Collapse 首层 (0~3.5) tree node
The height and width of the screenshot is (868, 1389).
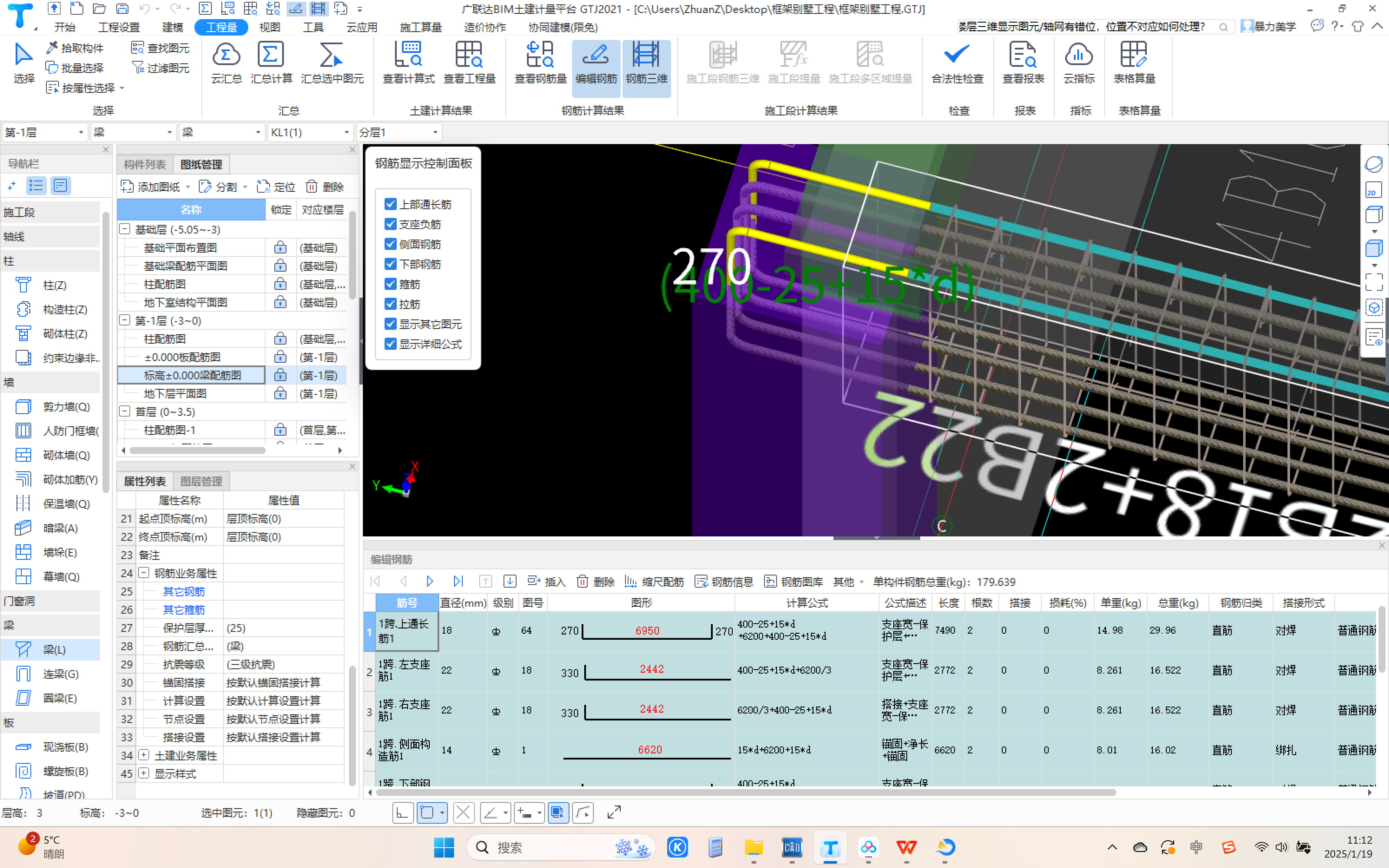click(125, 411)
